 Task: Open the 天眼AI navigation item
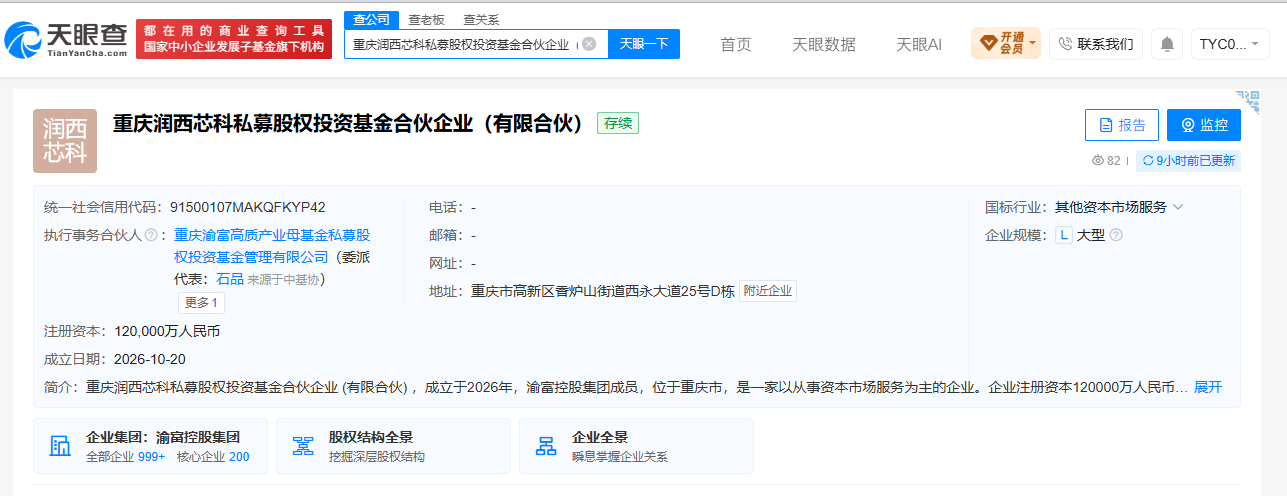tap(919, 44)
